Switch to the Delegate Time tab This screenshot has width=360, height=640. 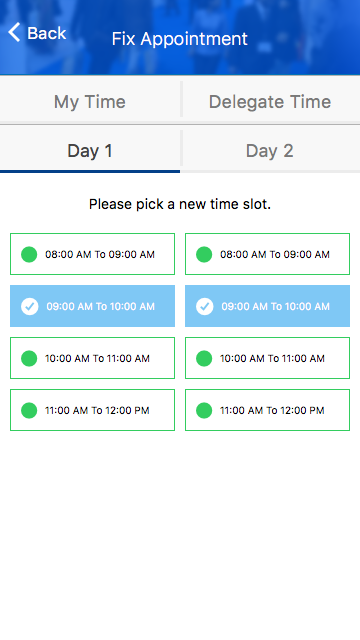270,101
